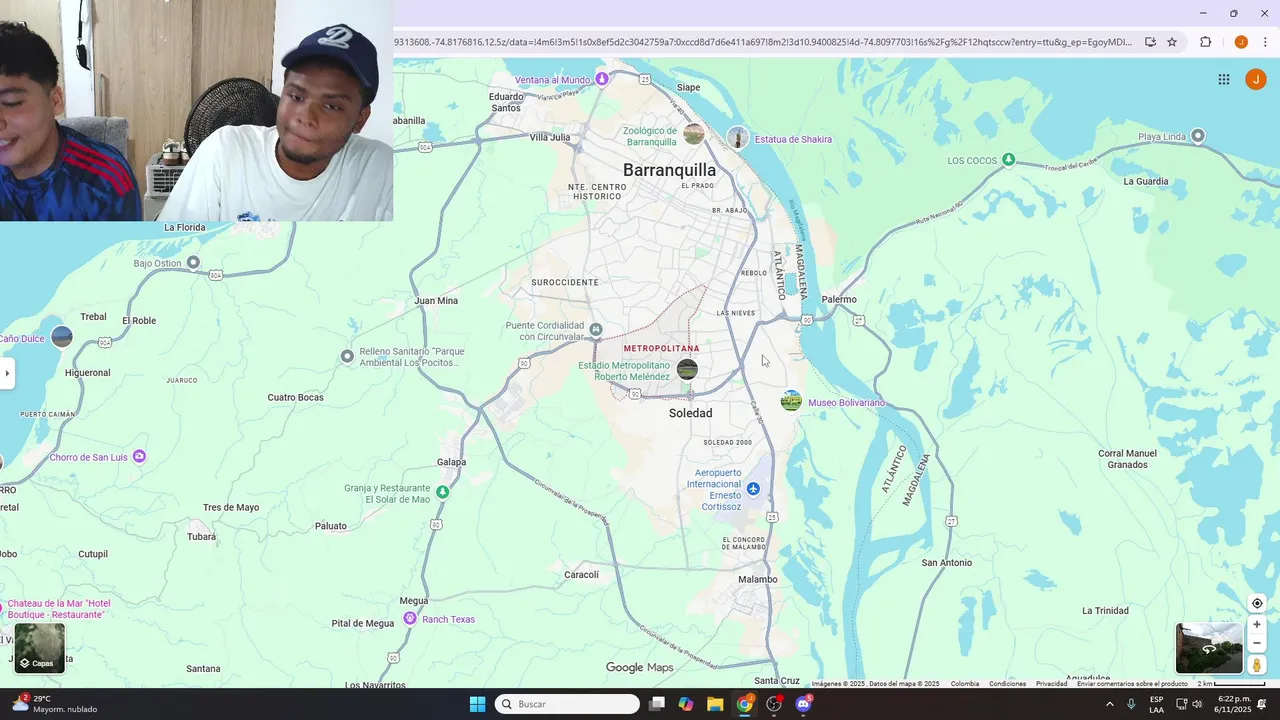Open the ESP LAA language switcher

click(x=1156, y=704)
